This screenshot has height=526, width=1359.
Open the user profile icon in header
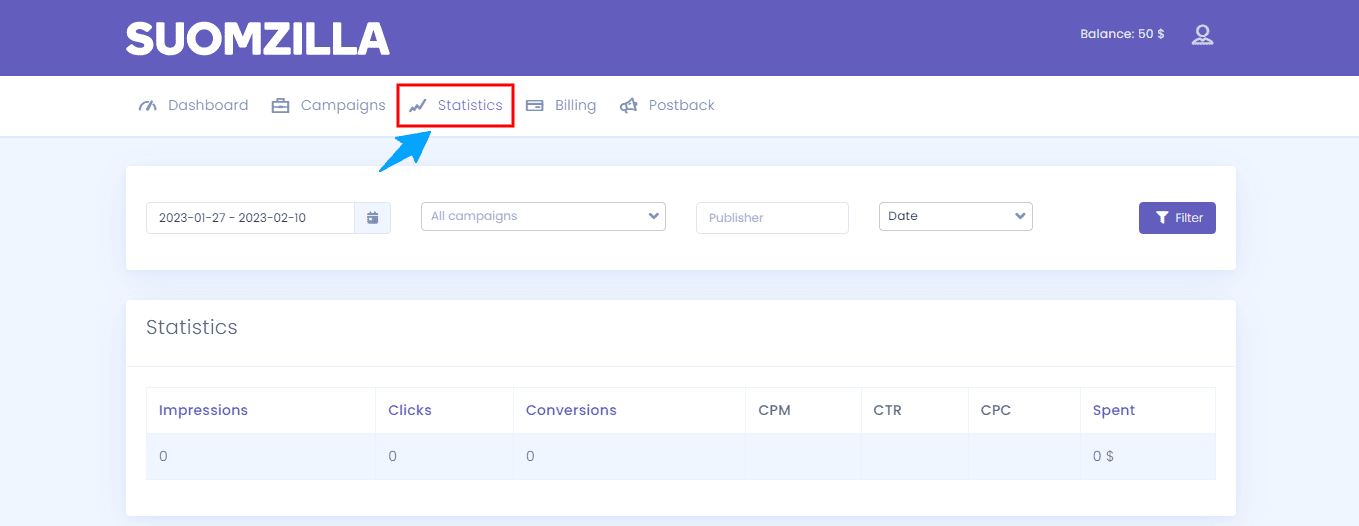click(1202, 35)
